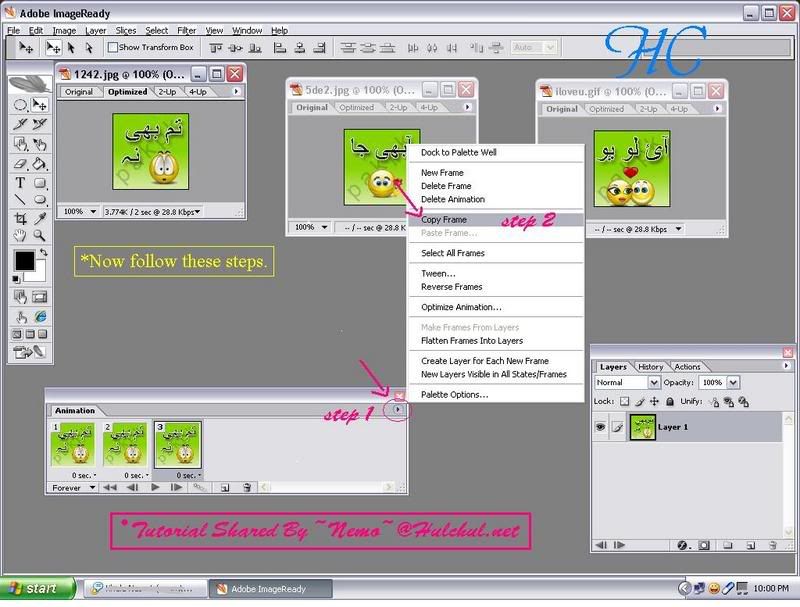This screenshot has width=800, height=607.
Task: Play the animation
Action: 155,488
